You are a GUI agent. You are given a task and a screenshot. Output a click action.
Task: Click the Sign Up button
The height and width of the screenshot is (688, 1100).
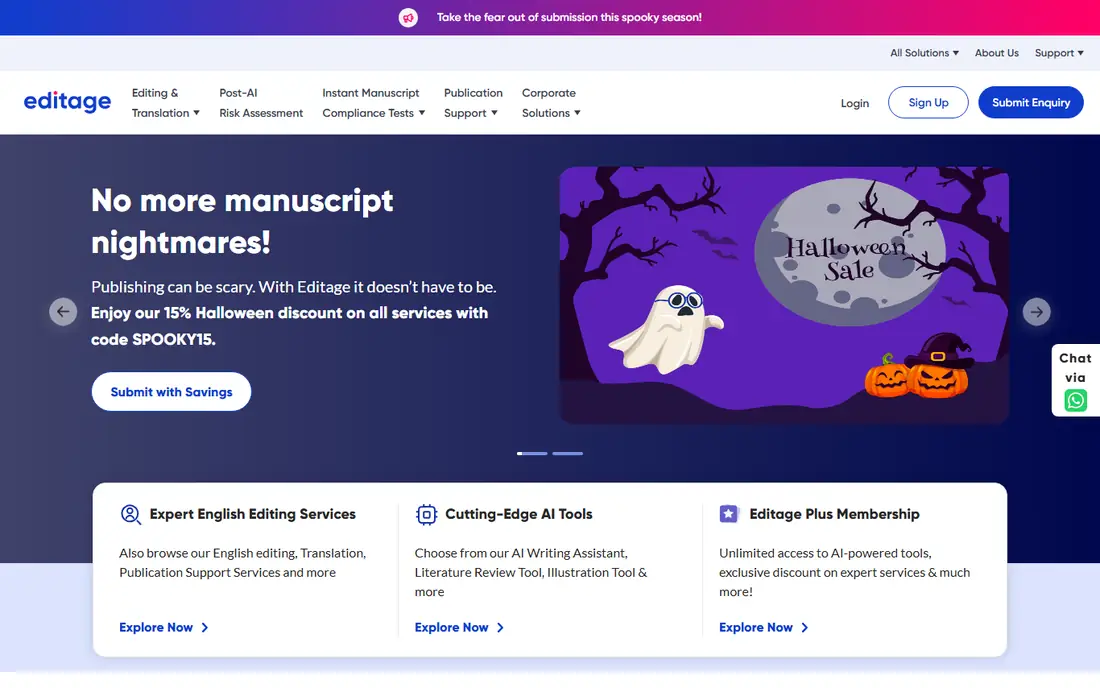pos(928,102)
